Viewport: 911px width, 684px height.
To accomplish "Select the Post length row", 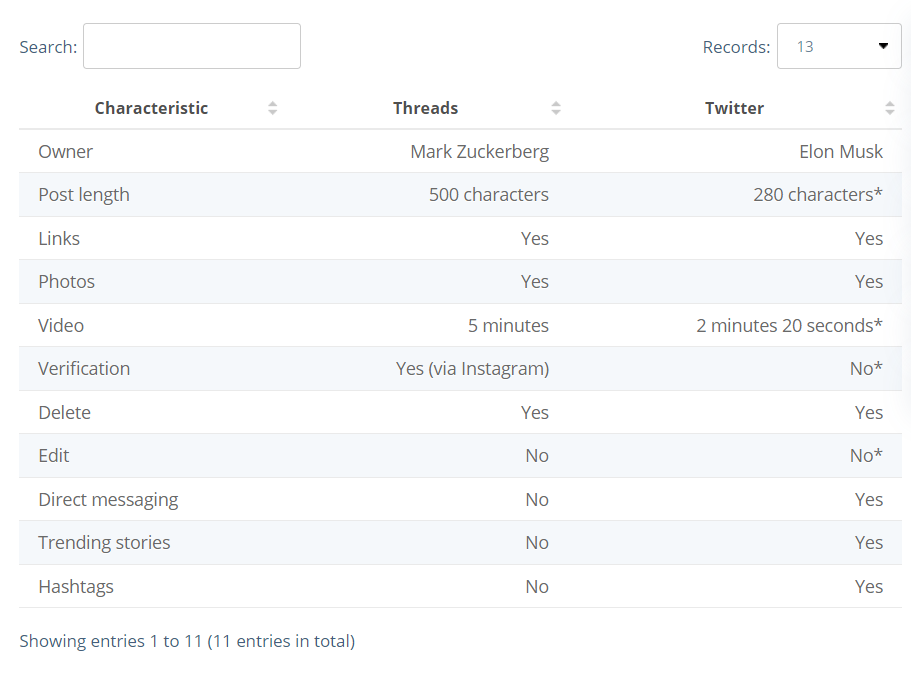I will pos(460,195).
